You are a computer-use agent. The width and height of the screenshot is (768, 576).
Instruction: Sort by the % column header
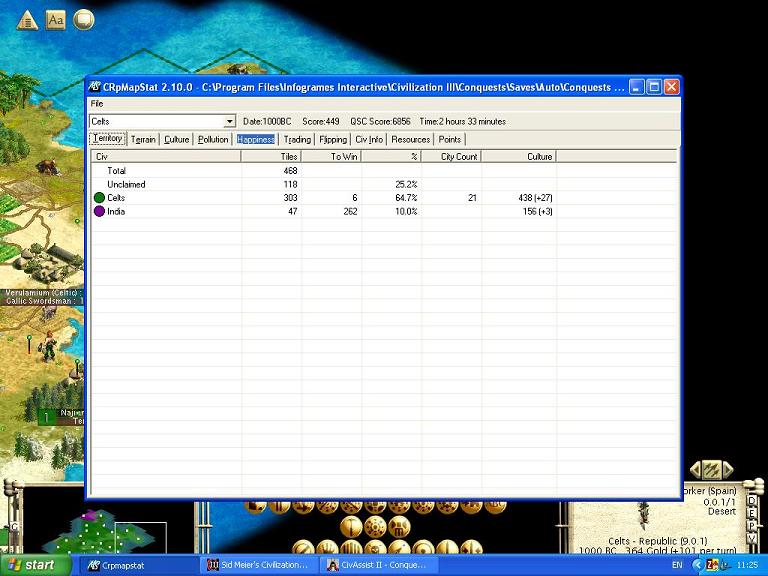[391, 157]
